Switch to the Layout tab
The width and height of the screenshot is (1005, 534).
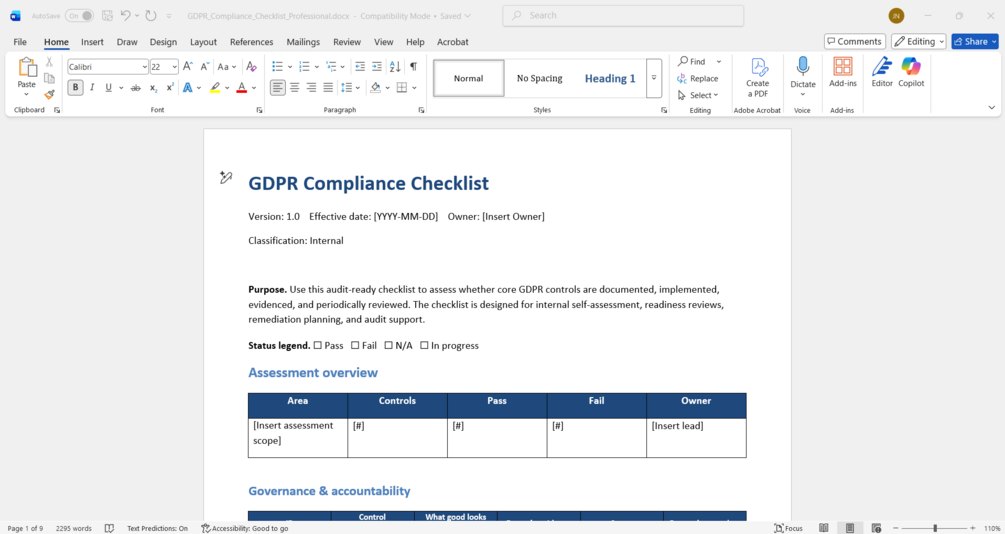[x=203, y=42]
